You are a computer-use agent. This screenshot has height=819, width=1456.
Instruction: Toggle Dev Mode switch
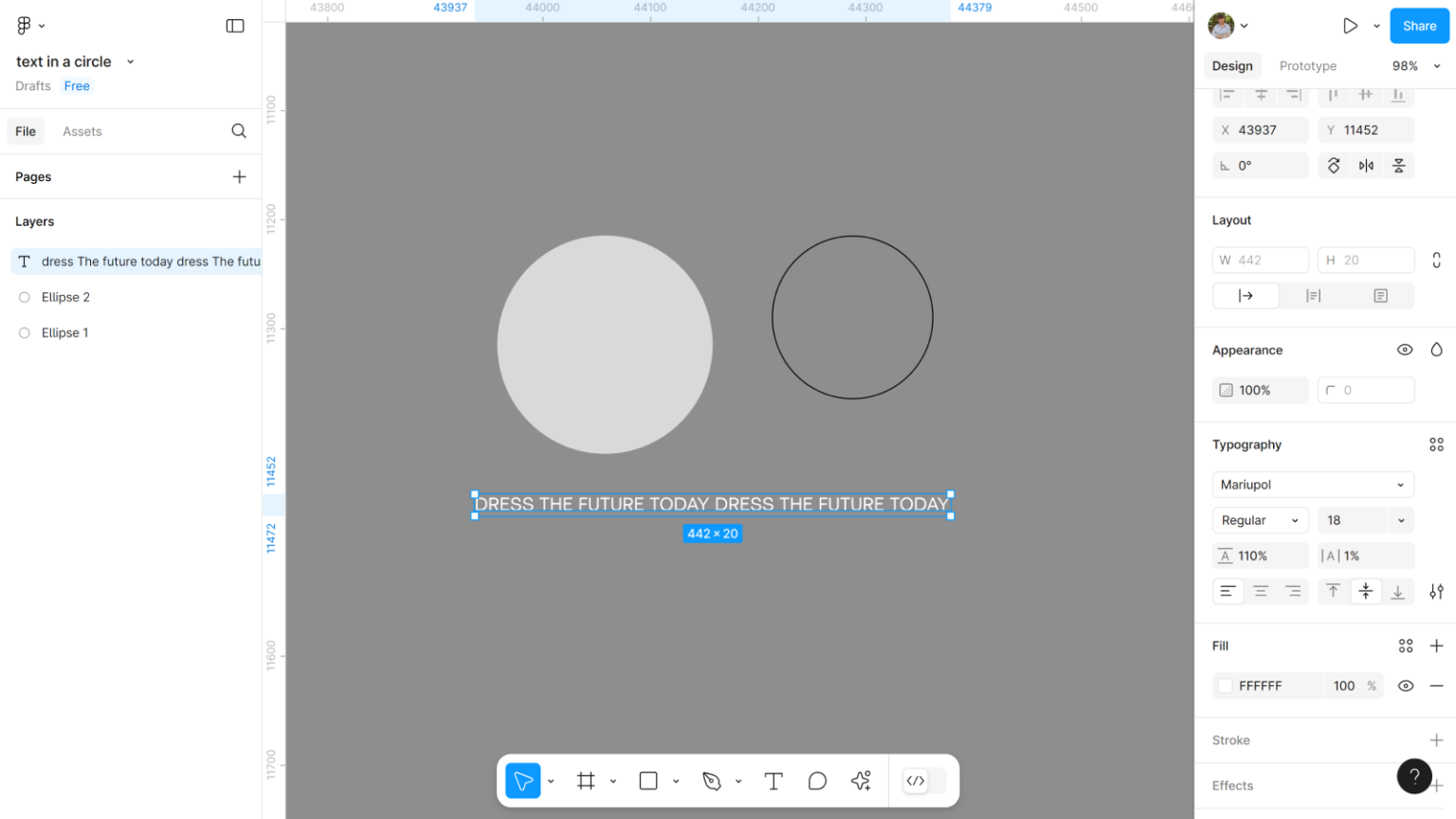[924, 781]
